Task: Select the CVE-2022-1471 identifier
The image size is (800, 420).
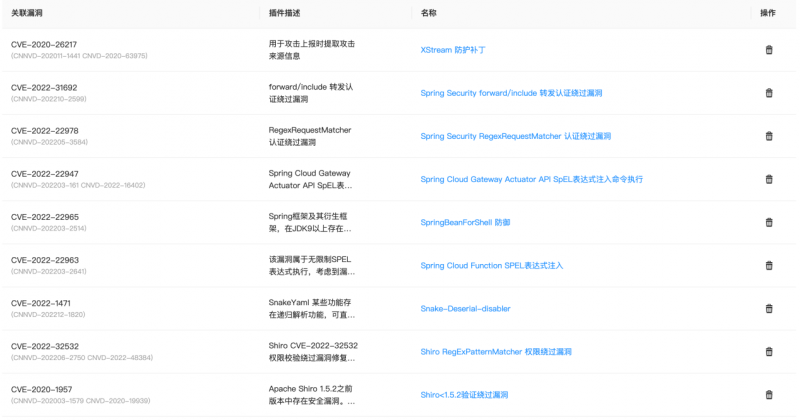Action: (41, 304)
